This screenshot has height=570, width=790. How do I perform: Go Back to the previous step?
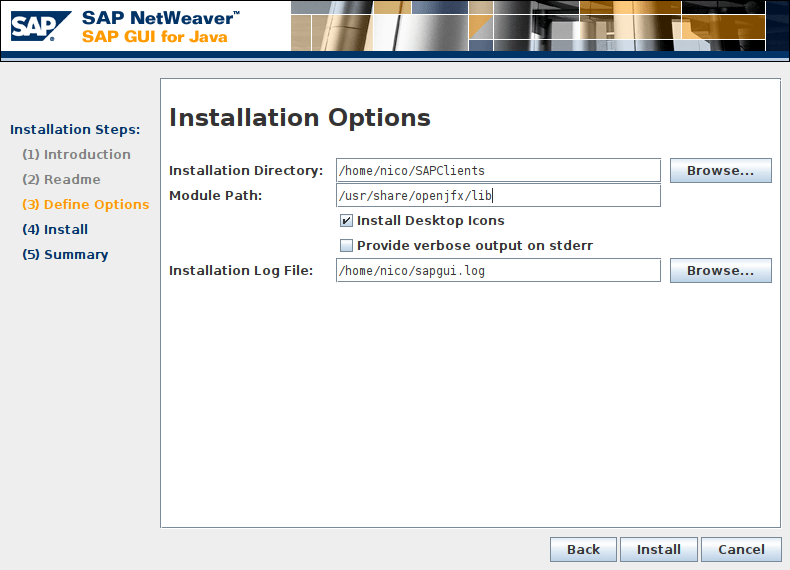click(583, 549)
